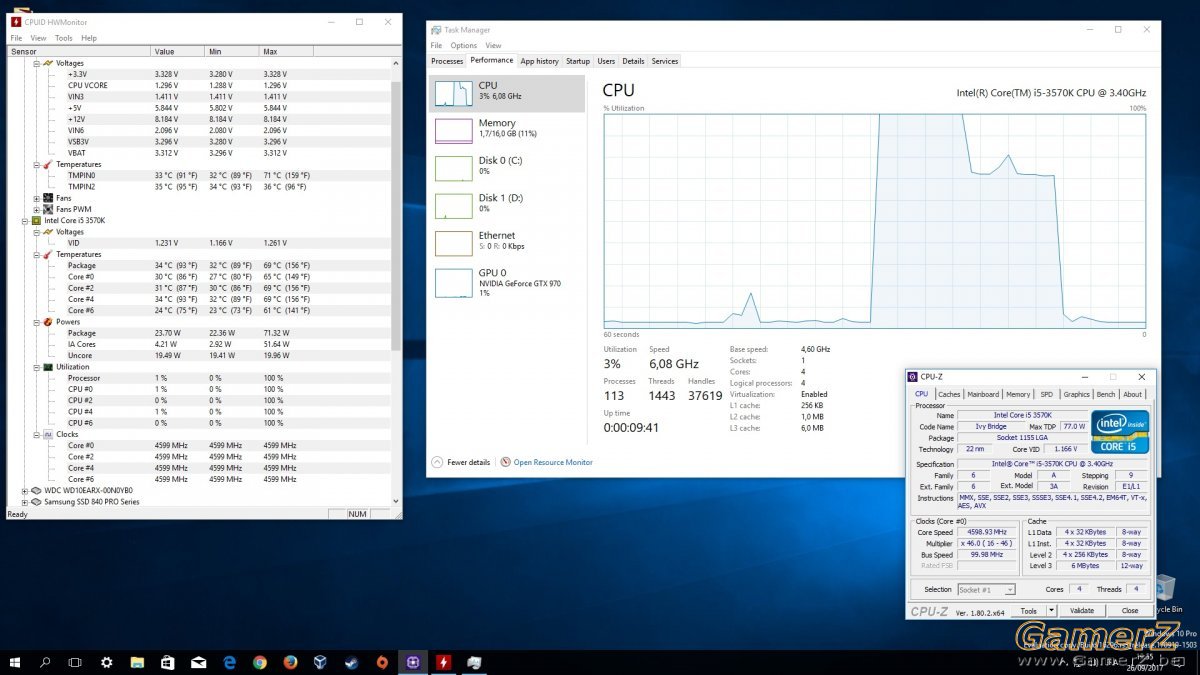Launch Steam from the taskbar

(x=351, y=662)
